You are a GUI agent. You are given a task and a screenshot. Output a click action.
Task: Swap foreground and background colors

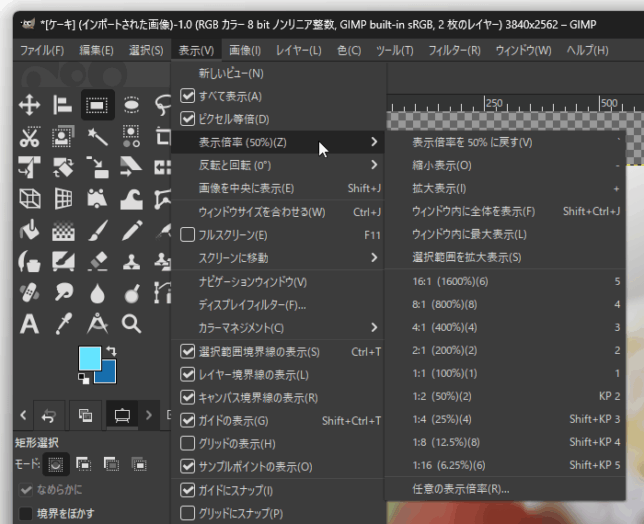tap(109, 352)
